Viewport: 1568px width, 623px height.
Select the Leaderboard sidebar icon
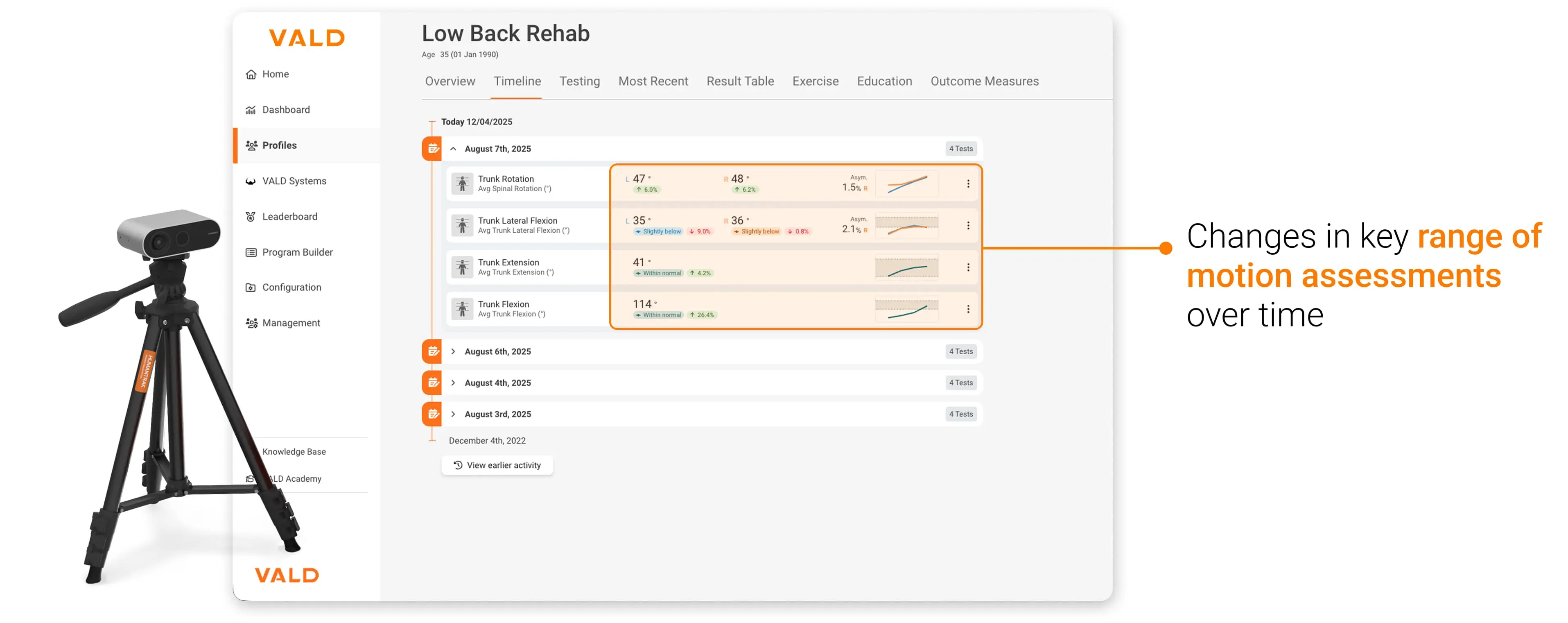251,216
